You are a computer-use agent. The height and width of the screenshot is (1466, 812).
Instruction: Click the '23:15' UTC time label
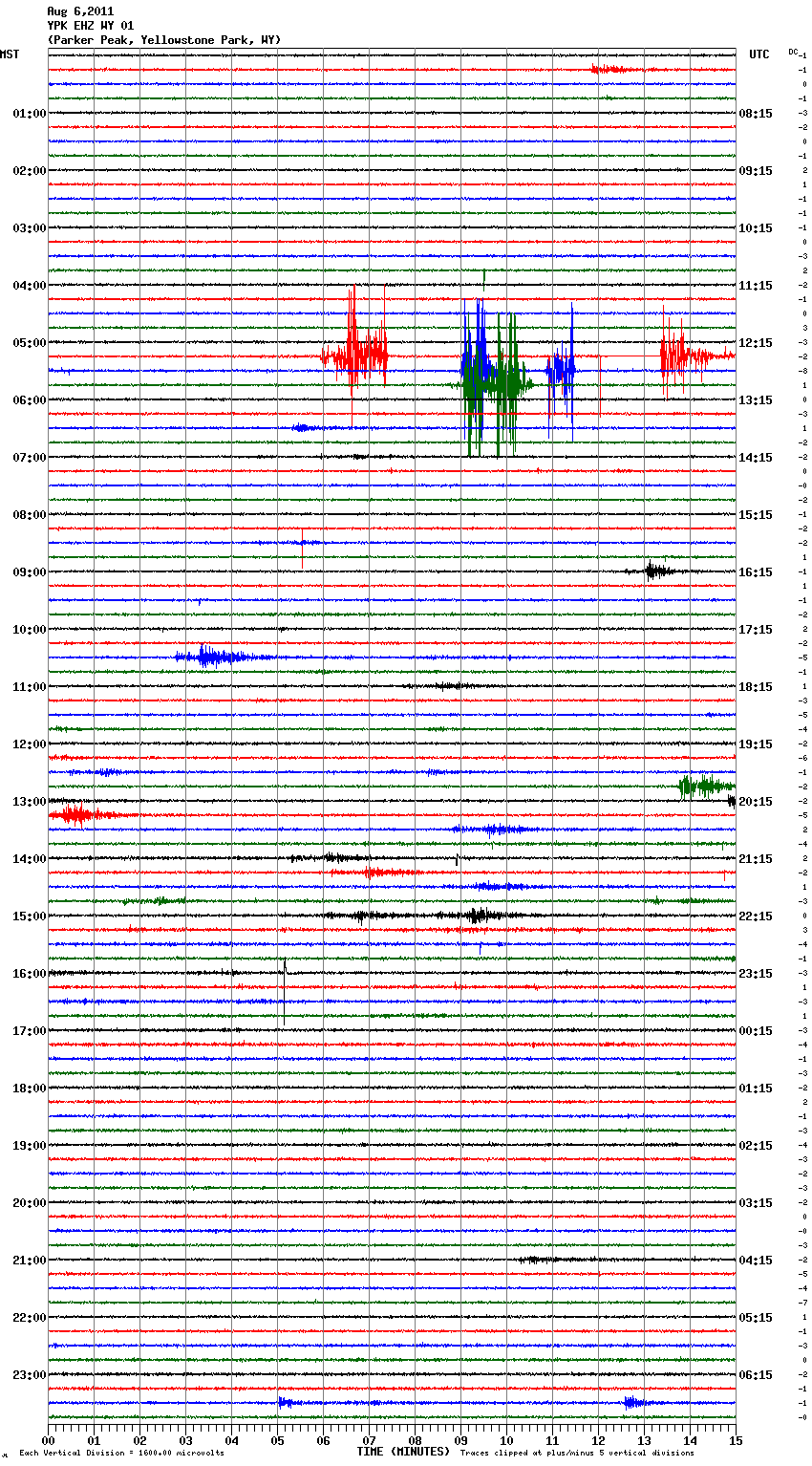(x=756, y=974)
